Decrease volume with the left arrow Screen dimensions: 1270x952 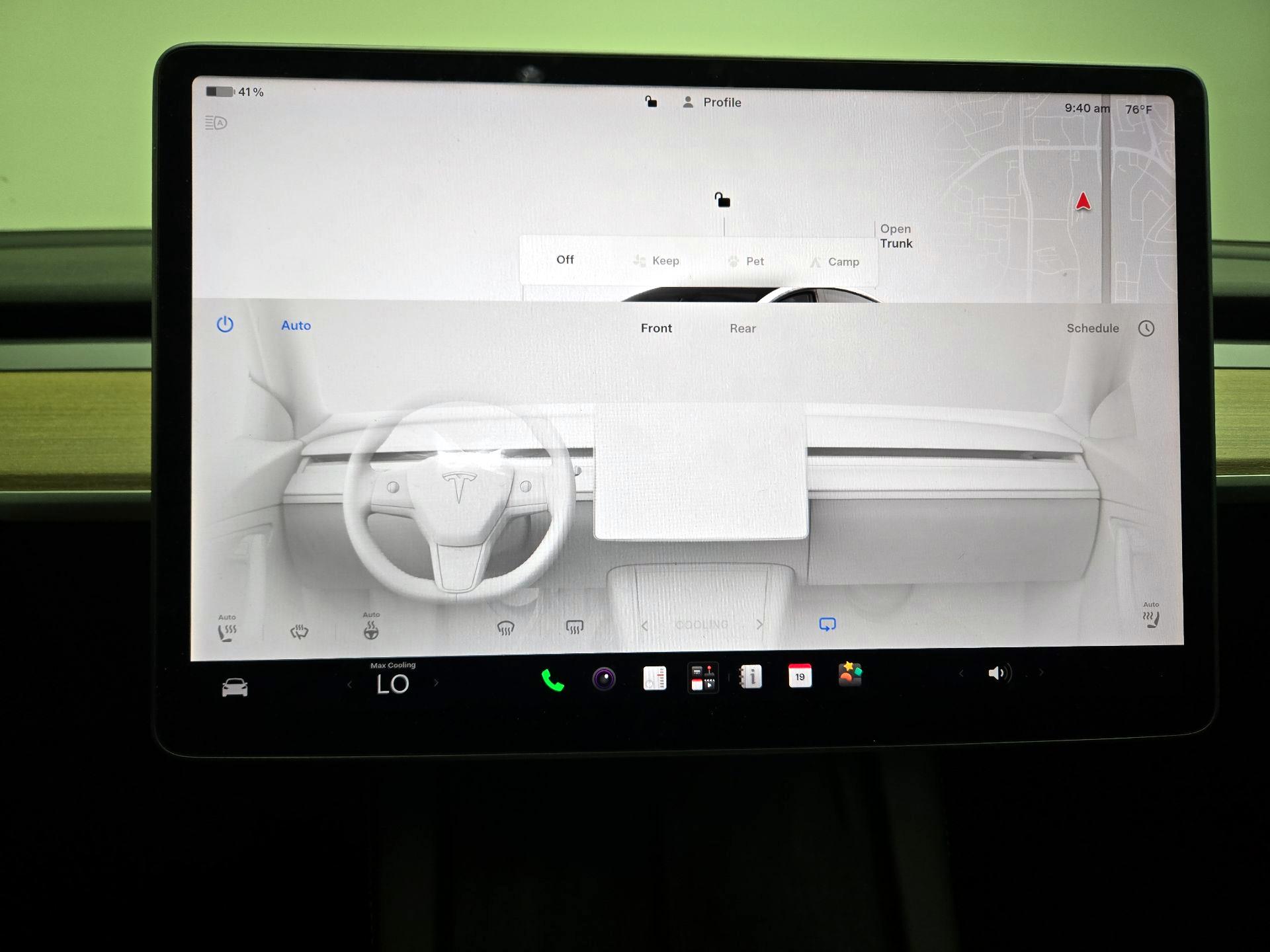(961, 674)
